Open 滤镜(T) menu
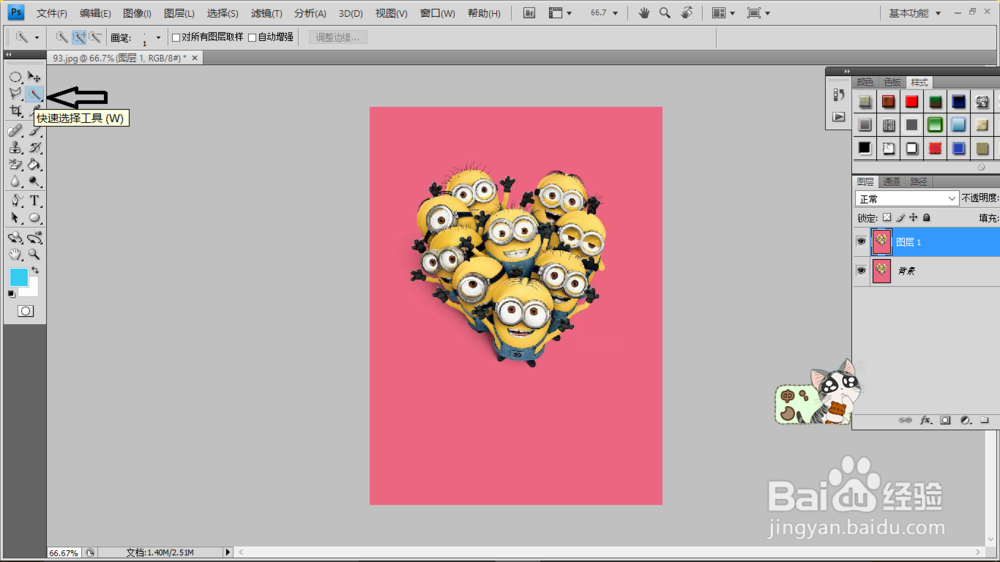1000x562 pixels. click(x=266, y=13)
